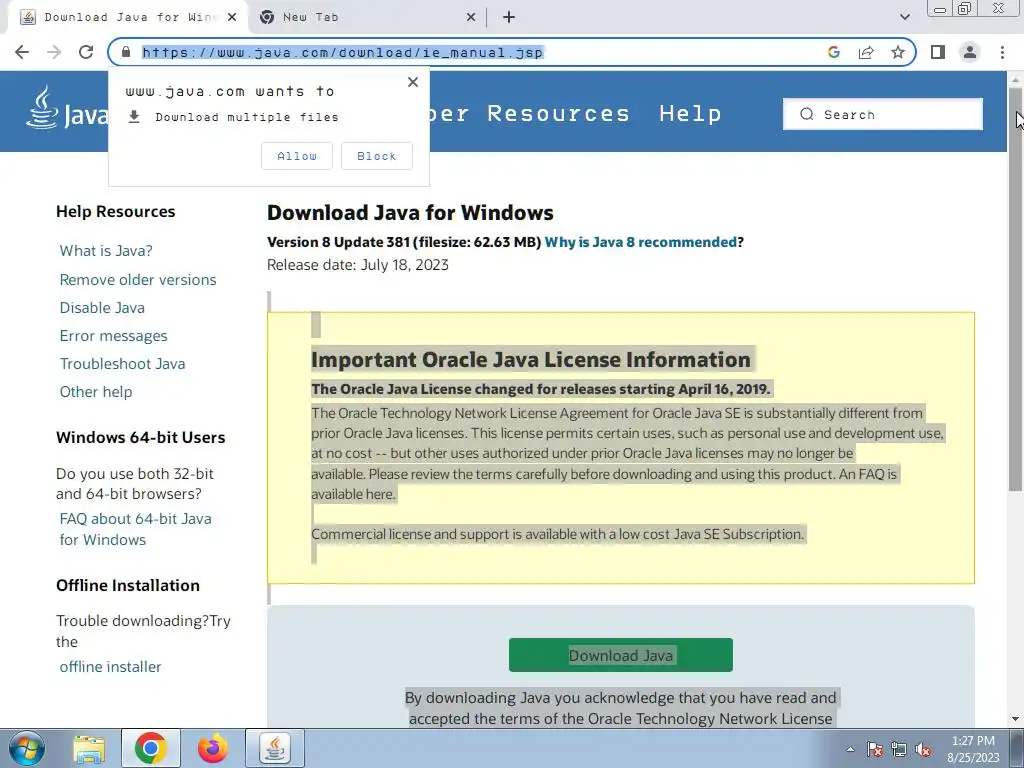Click the network tray icon
The image size is (1024, 768).
[899, 750]
